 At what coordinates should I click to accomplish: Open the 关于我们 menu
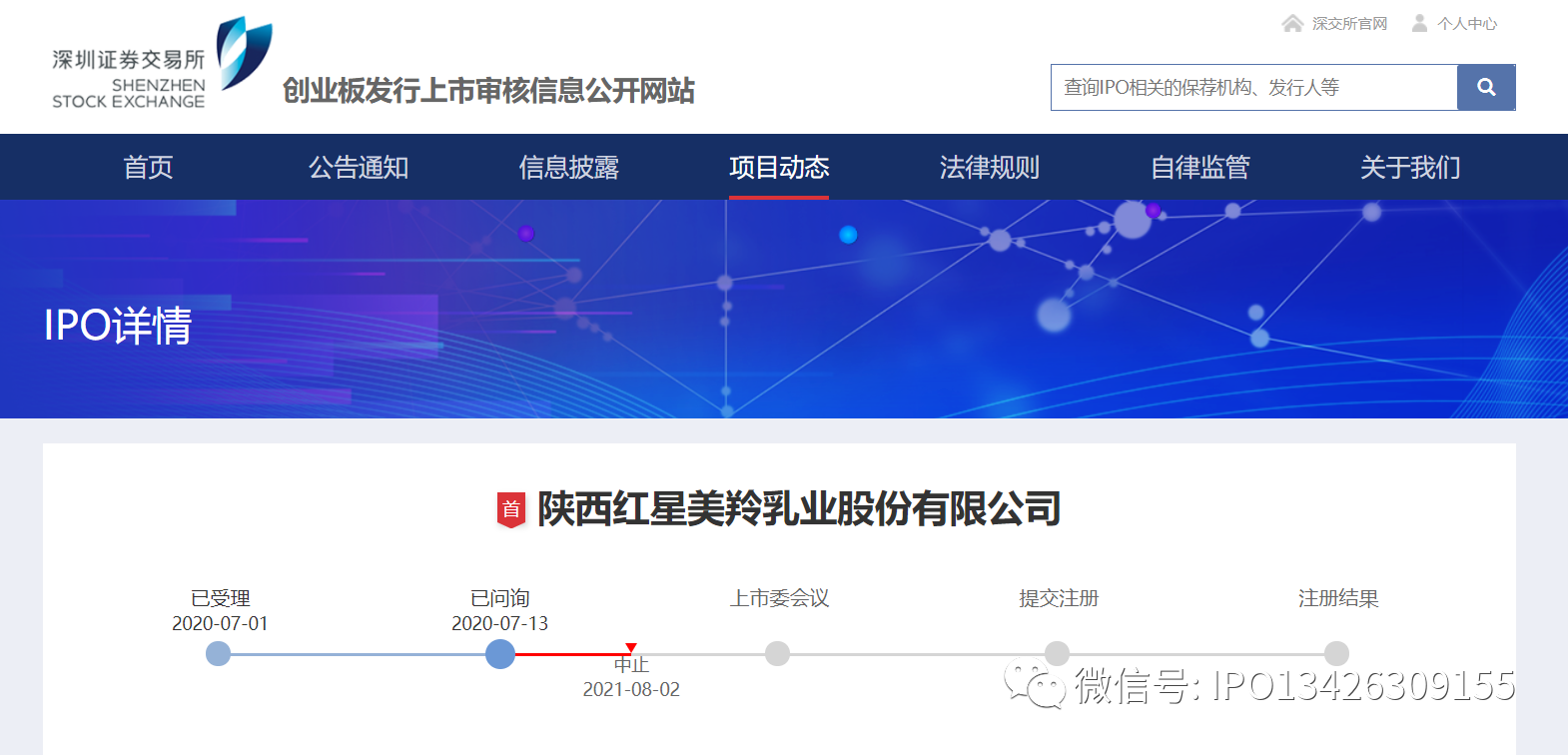pyautogui.click(x=1410, y=167)
